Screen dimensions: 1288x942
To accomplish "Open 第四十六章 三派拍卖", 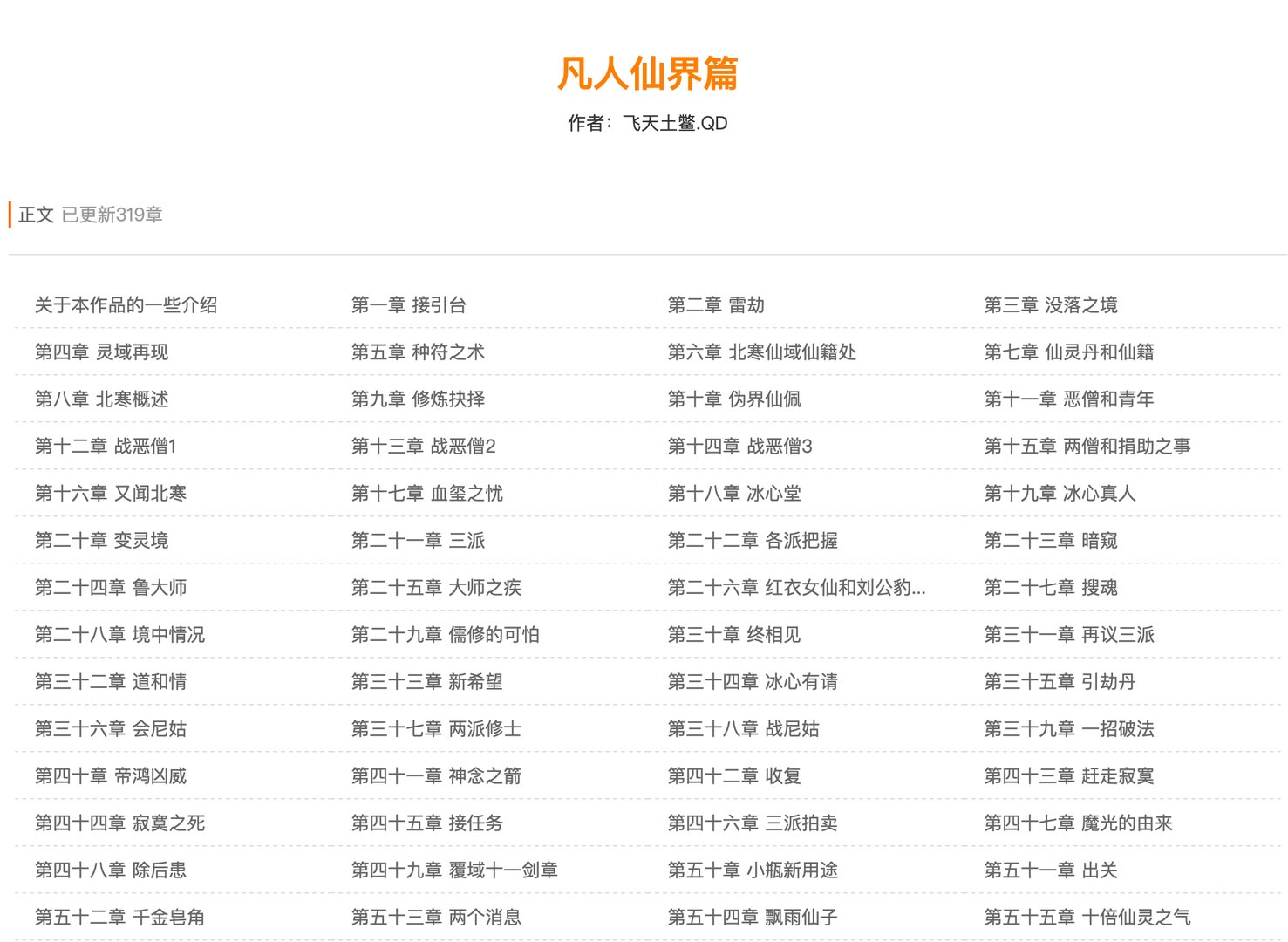I will point(752,823).
